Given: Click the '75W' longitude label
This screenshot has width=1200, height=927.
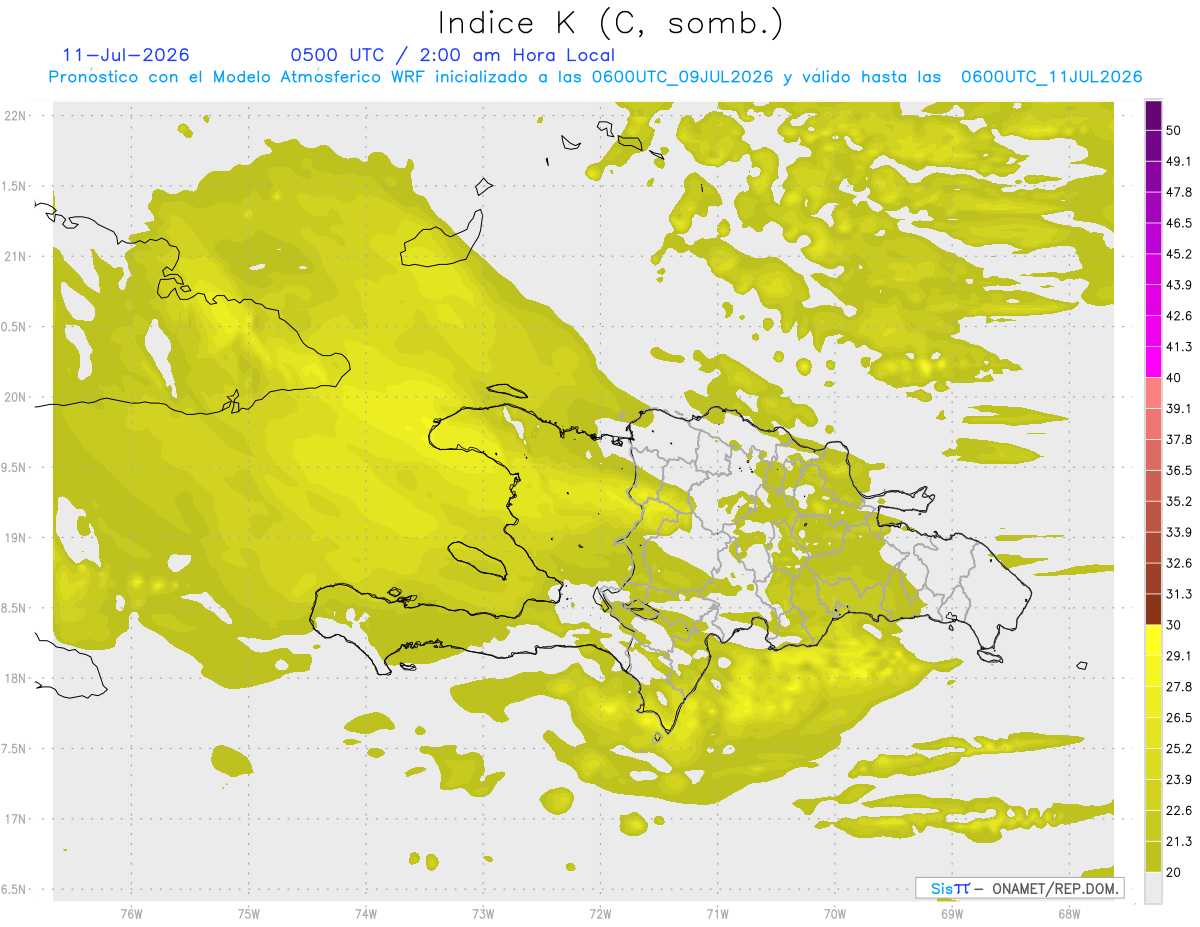Looking at the screenshot, I should (249, 914).
